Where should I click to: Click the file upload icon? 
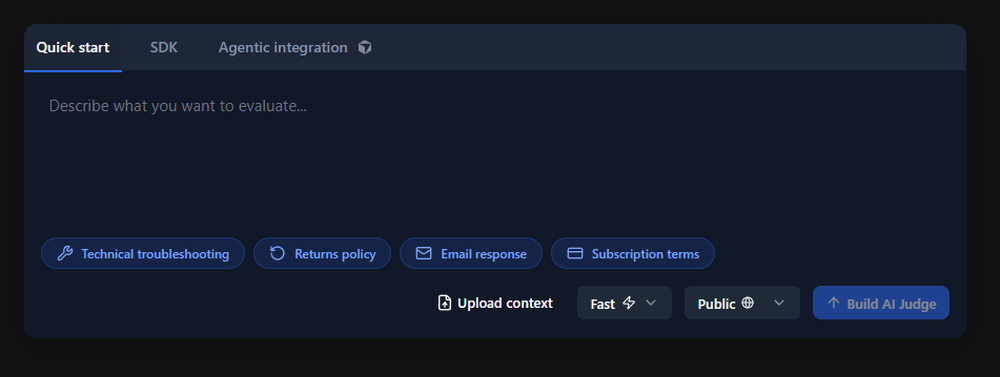[444, 303]
